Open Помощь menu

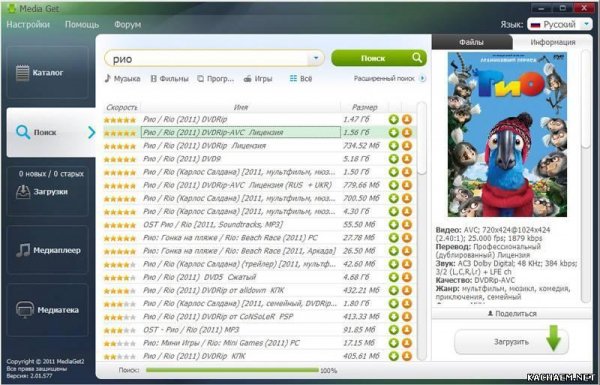(82, 24)
